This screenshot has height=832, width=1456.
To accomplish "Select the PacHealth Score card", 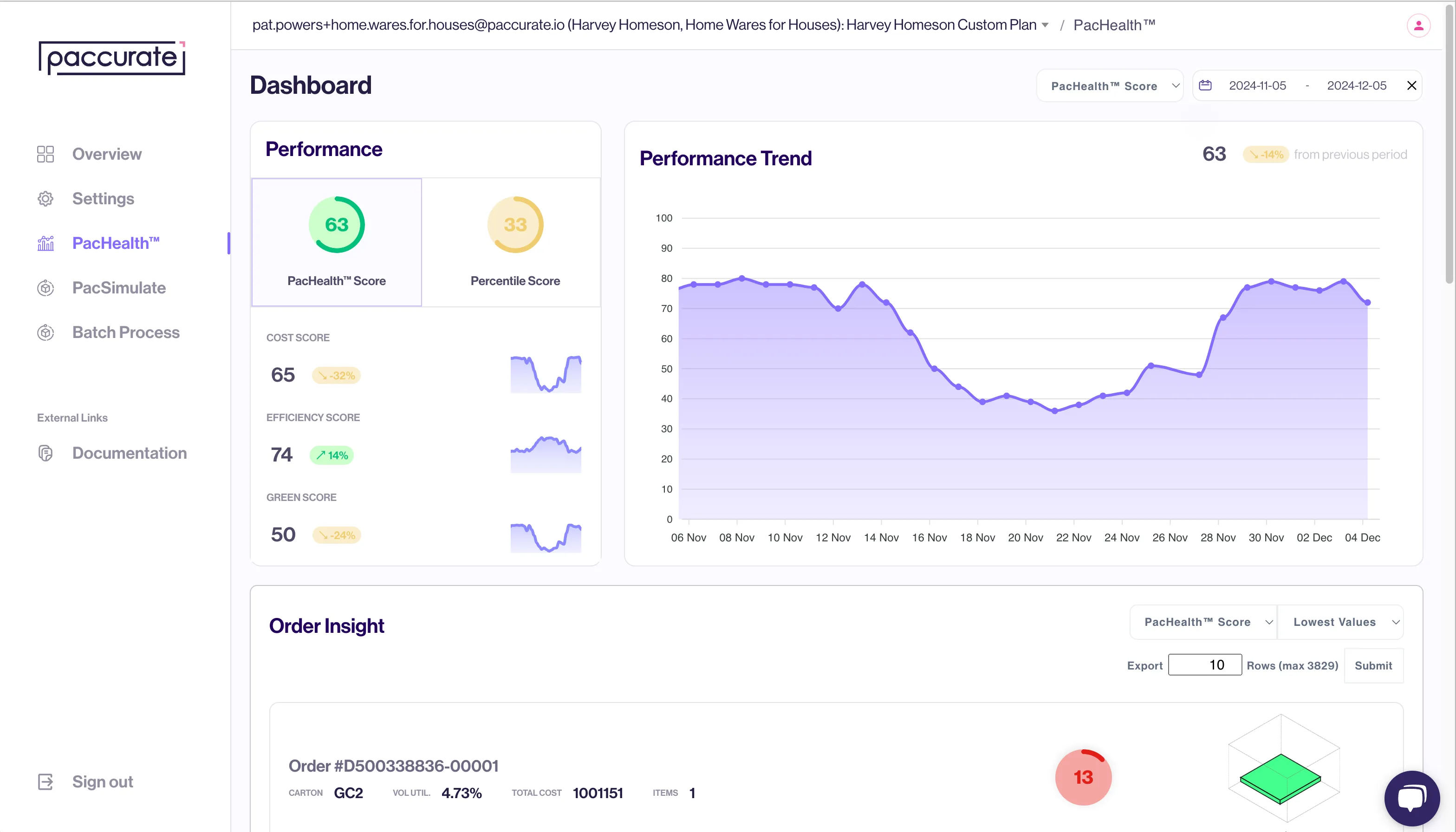I will 337,242.
